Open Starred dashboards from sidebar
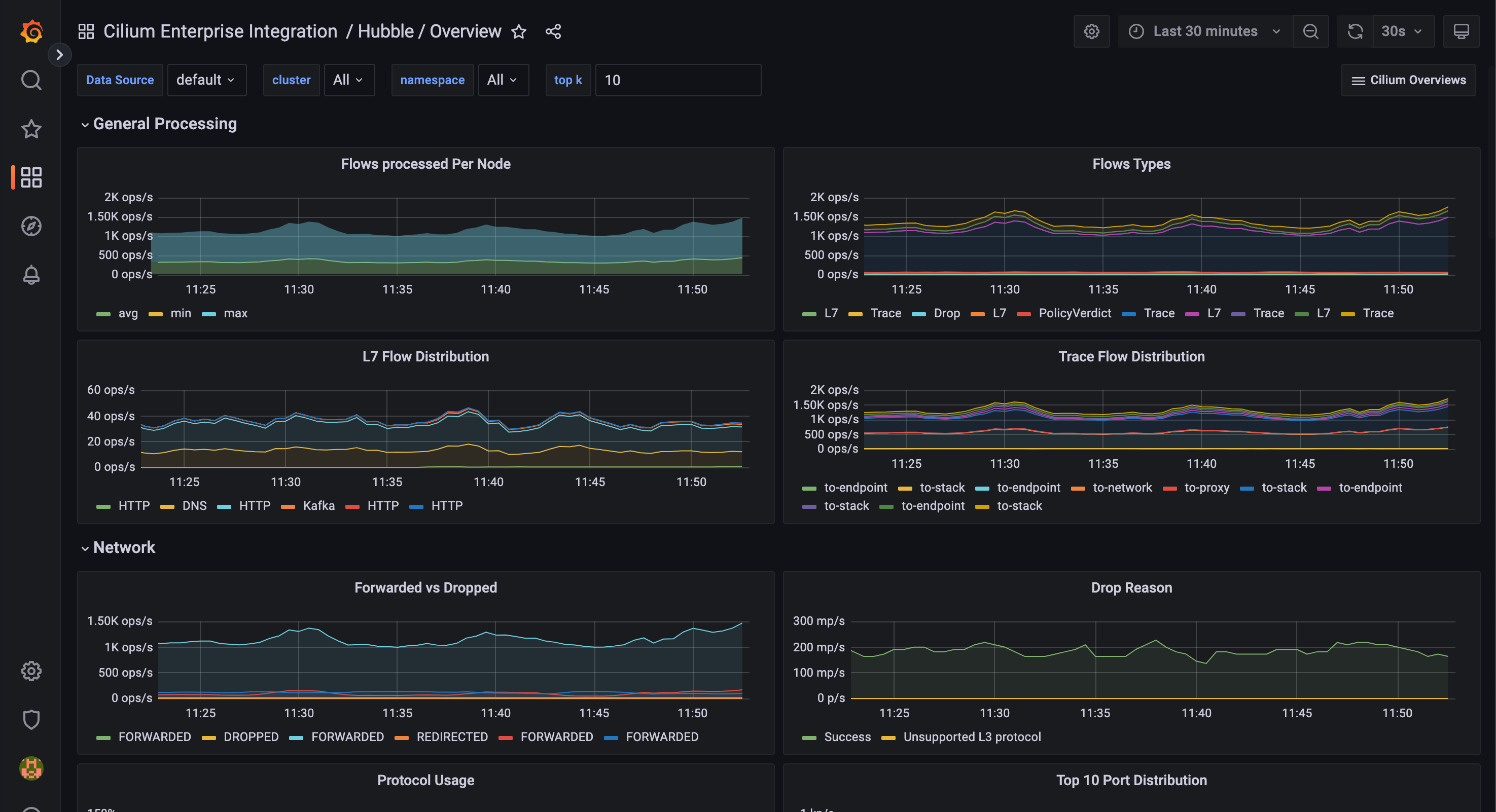This screenshot has height=812, width=1496. click(31, 129)
